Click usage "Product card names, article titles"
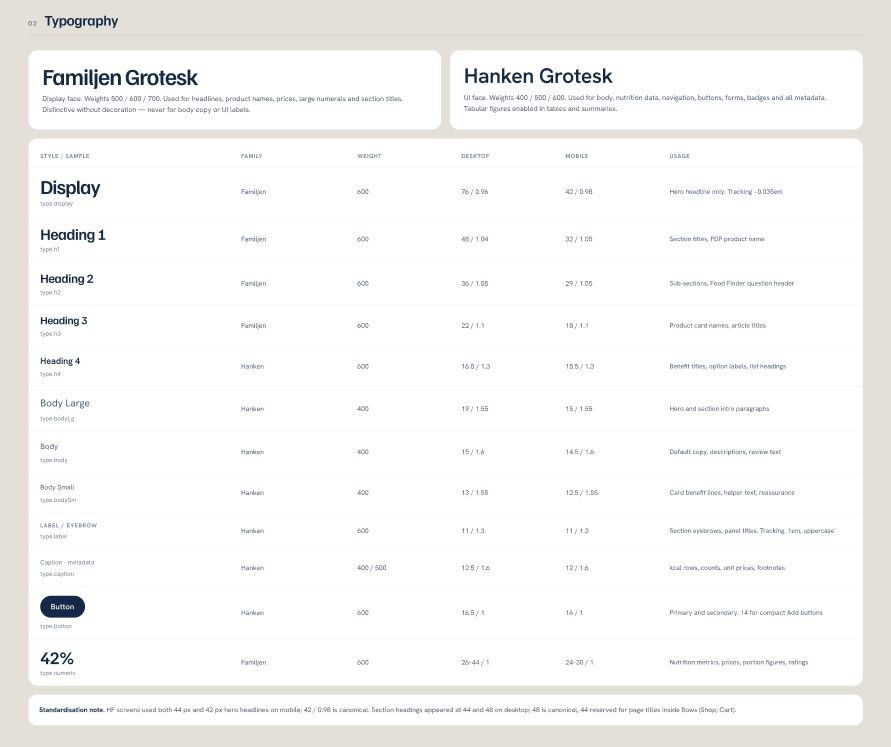Viewport: 891px width, 747px height. point(717,325)
